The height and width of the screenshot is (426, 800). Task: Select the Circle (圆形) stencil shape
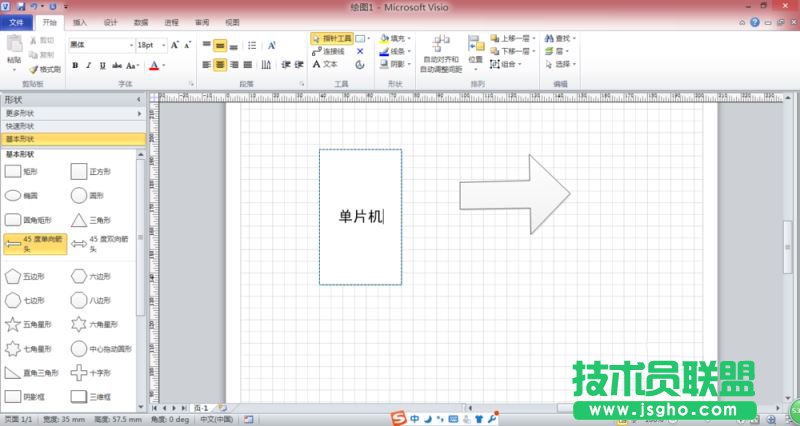pos(87,195)
